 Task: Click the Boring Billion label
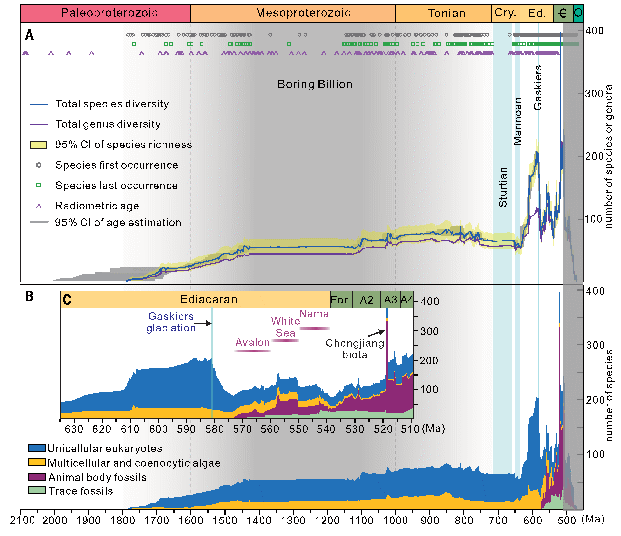(315, 85)
